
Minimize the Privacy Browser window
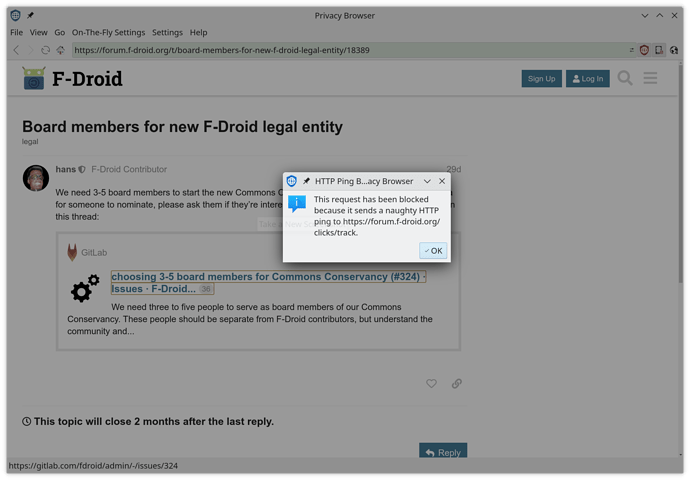645,15
